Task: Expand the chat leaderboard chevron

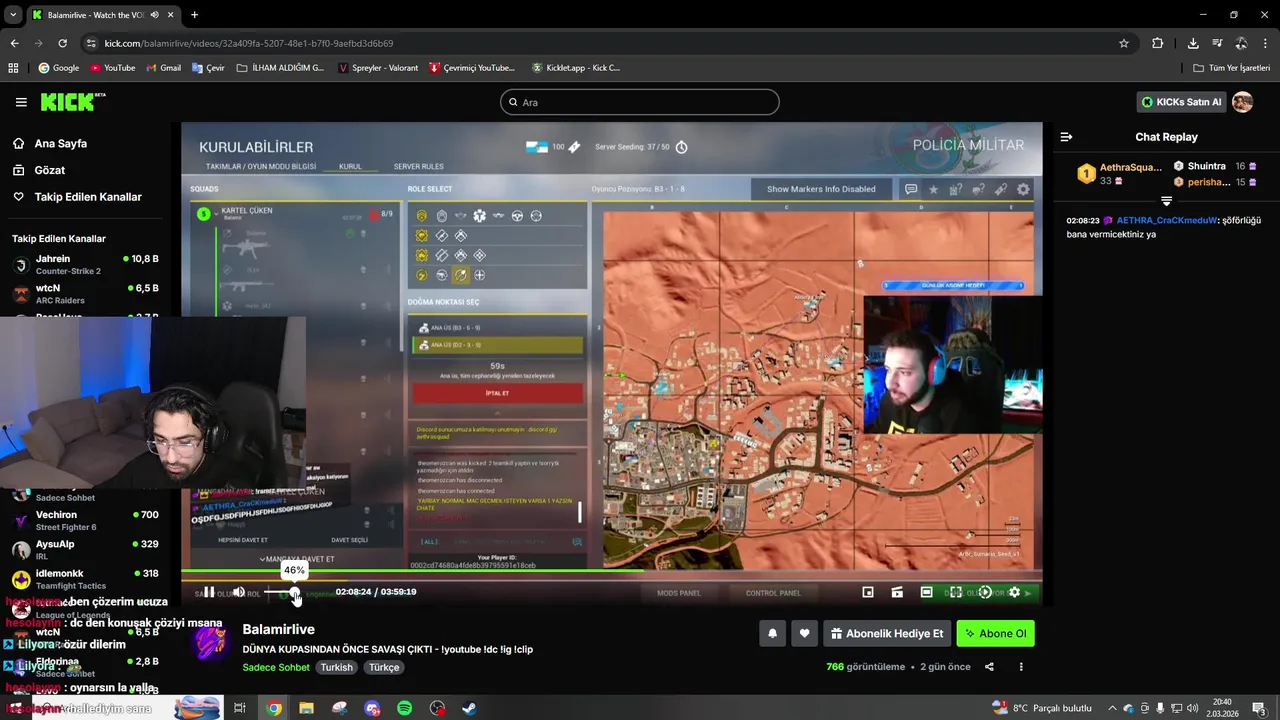Action: [x=1166, y=201]
